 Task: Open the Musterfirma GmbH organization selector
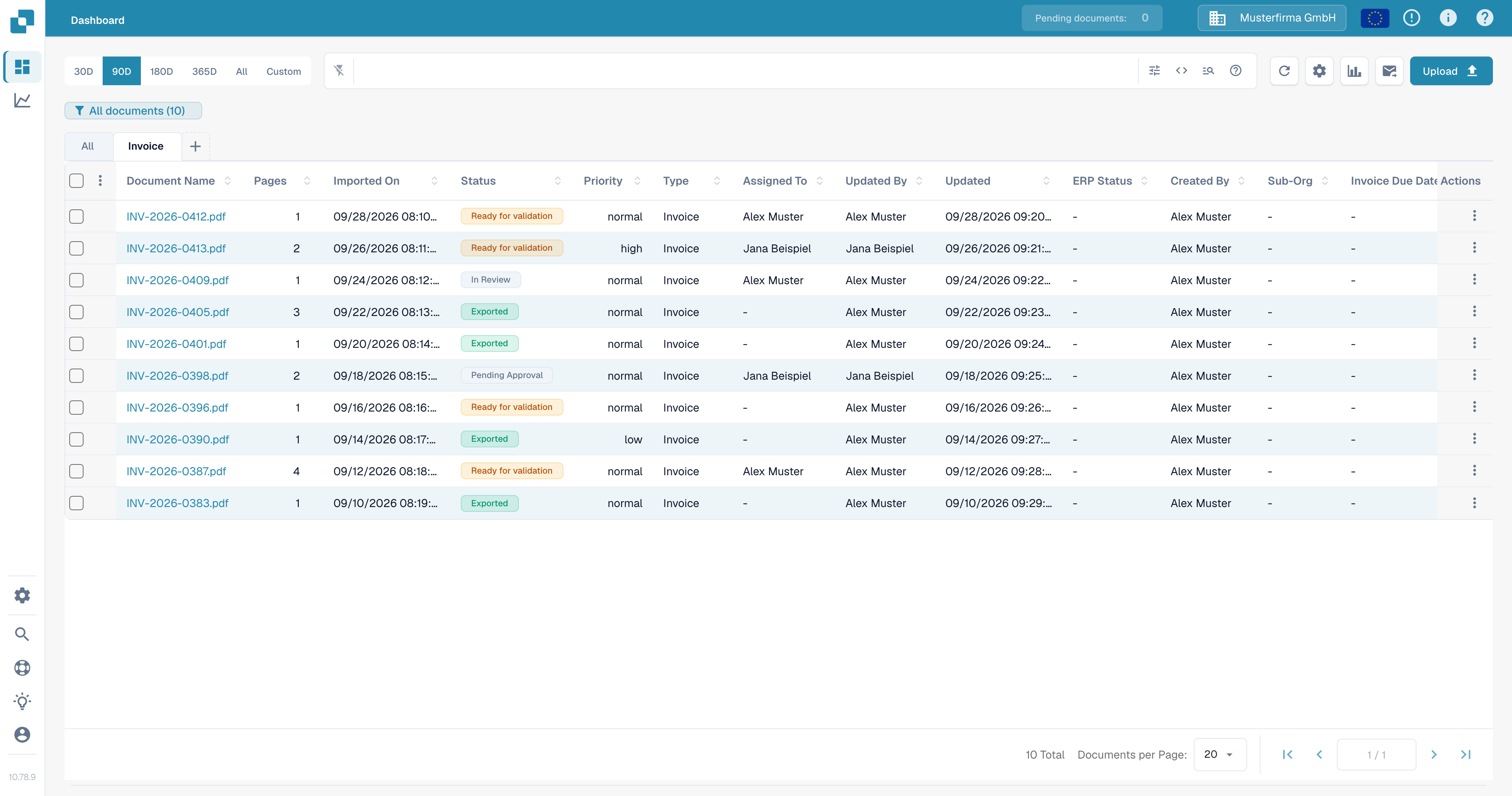(1271, 18)
